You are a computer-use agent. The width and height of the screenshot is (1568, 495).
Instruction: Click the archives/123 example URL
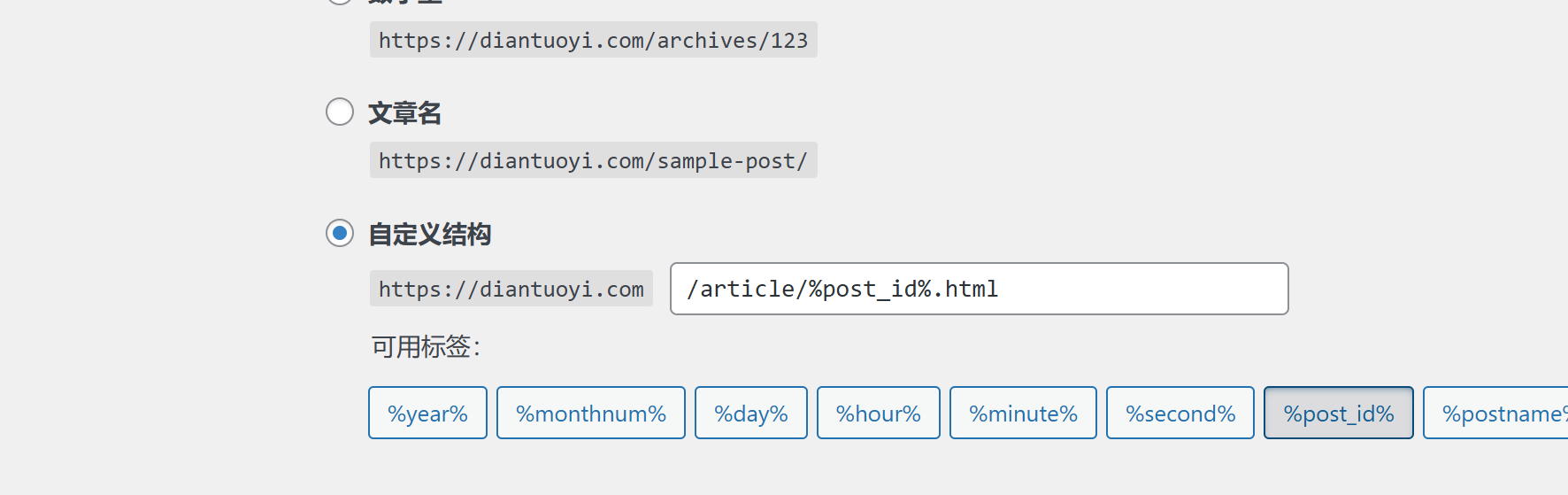(594, 40)
